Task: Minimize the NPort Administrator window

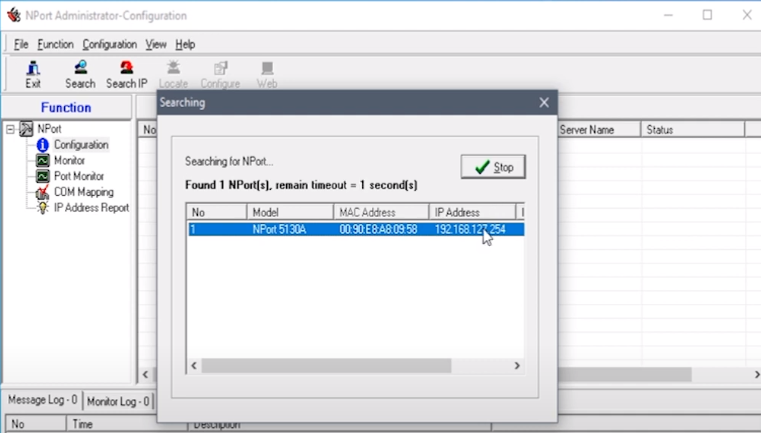Action: point(668,15)
